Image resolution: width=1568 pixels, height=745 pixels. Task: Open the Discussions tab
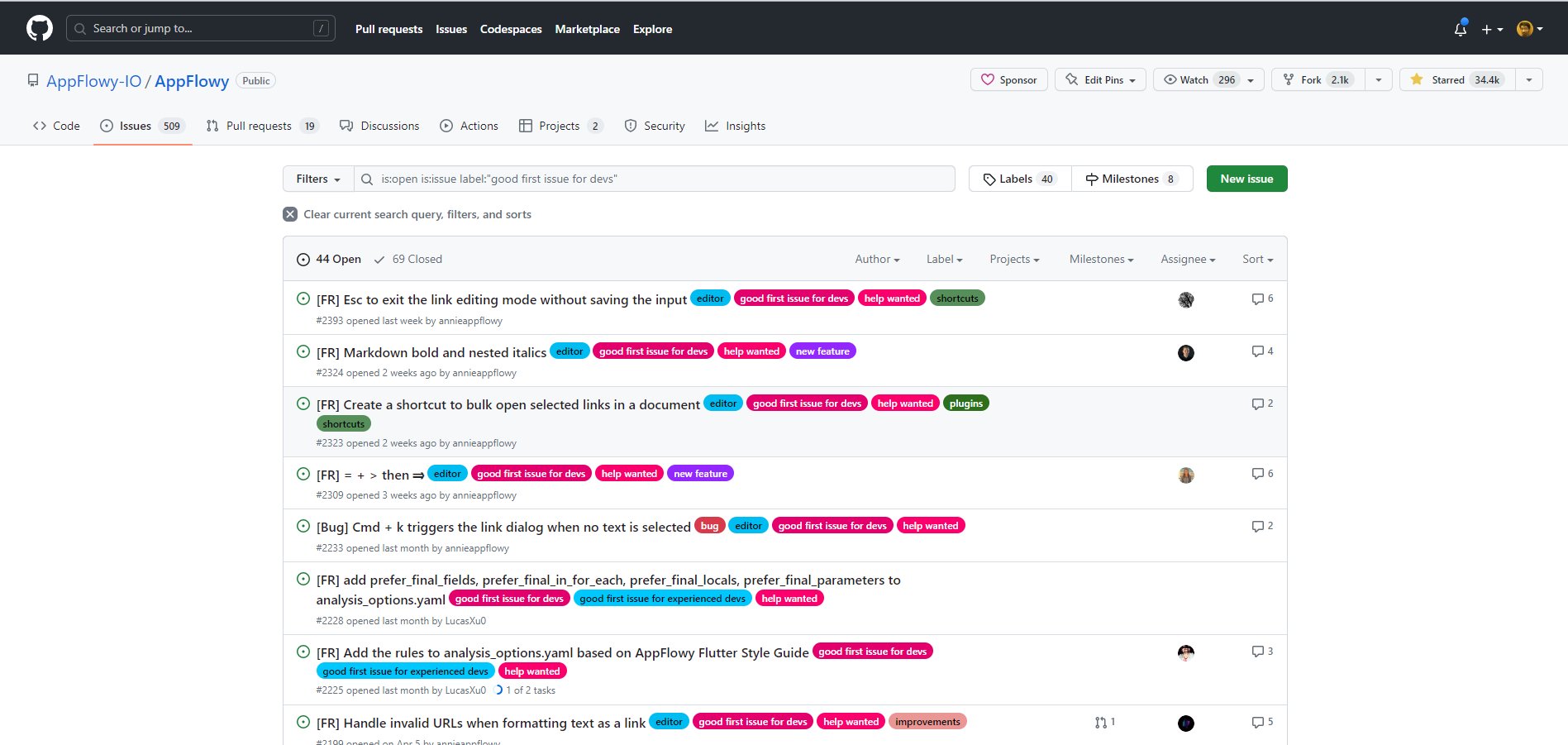379,126
